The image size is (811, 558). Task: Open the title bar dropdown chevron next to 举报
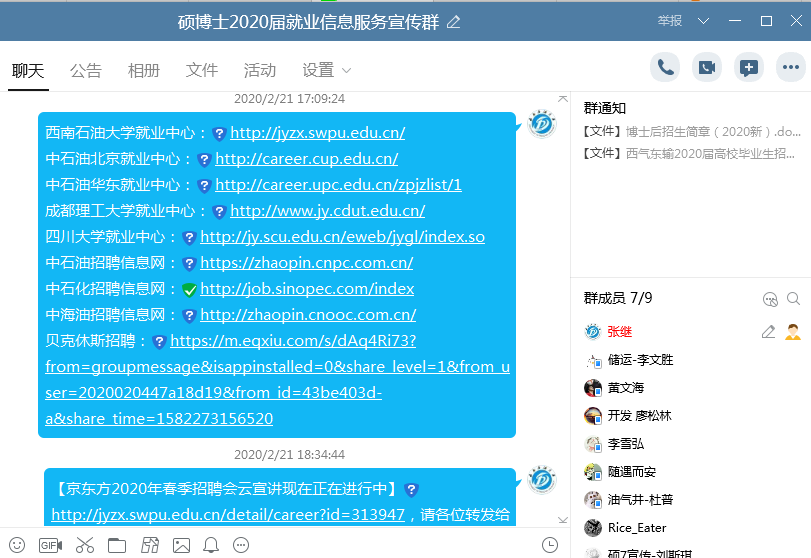tap(703, 21)
